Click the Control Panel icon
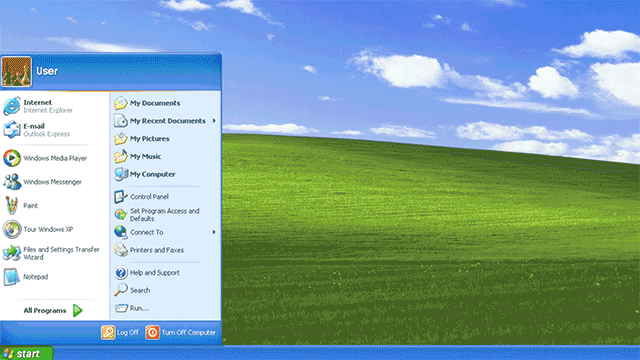 click(x=121, y=196)
